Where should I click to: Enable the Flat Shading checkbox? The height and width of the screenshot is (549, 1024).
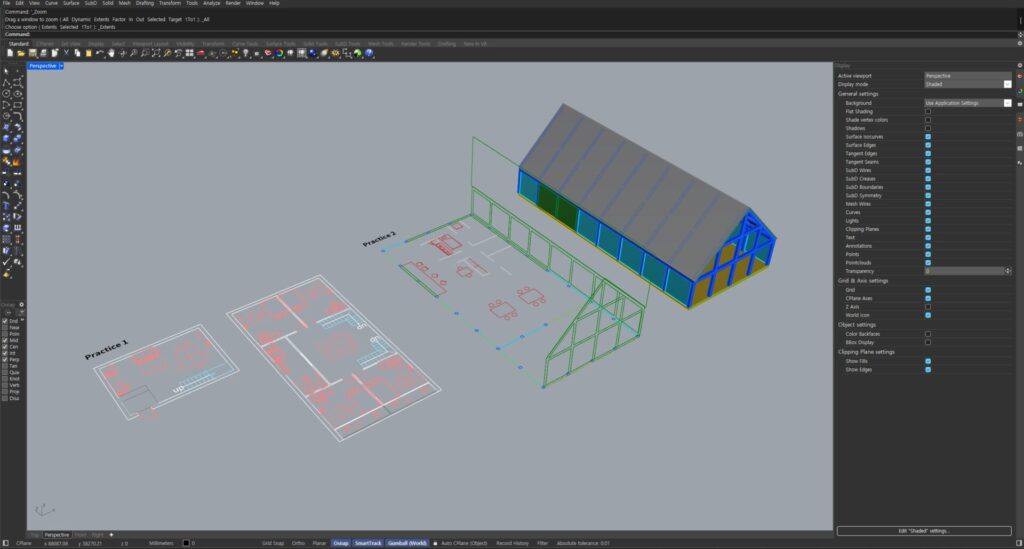click(x=928, y=111)
